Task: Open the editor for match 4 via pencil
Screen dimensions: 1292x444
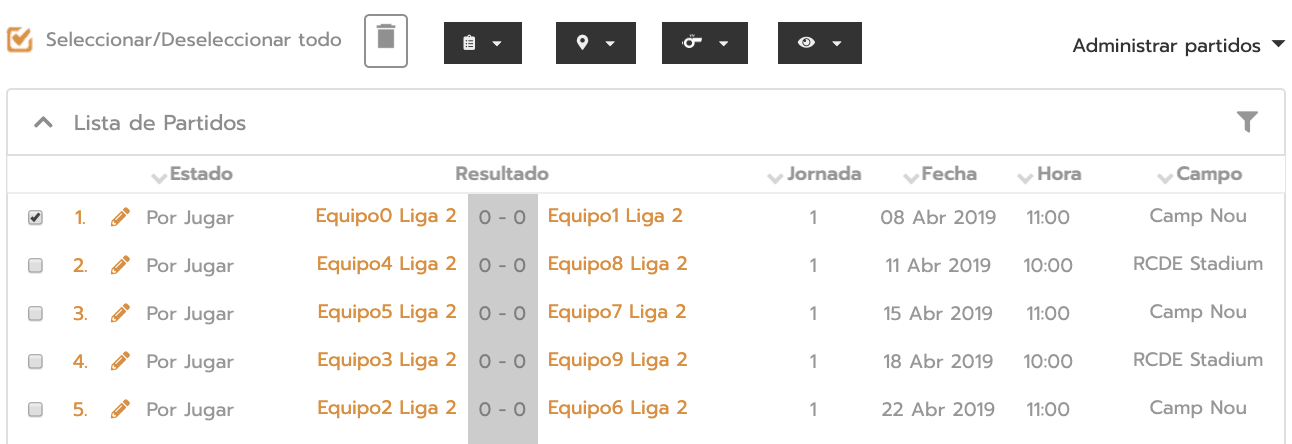Action: pyautogui.click(x=120, y=361)
